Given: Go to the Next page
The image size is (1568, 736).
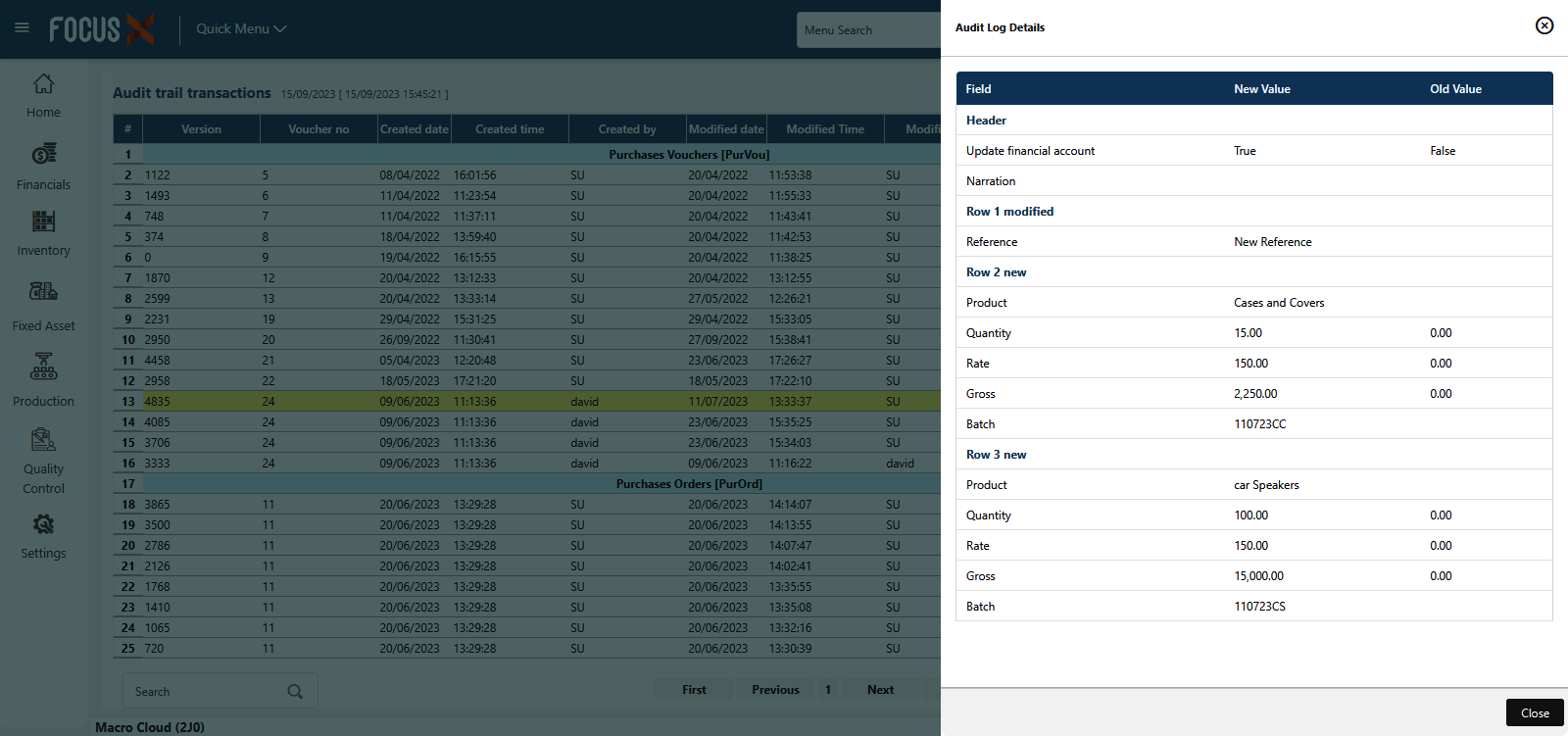Looking at the screenshot, I should click(x=880, y=690).
